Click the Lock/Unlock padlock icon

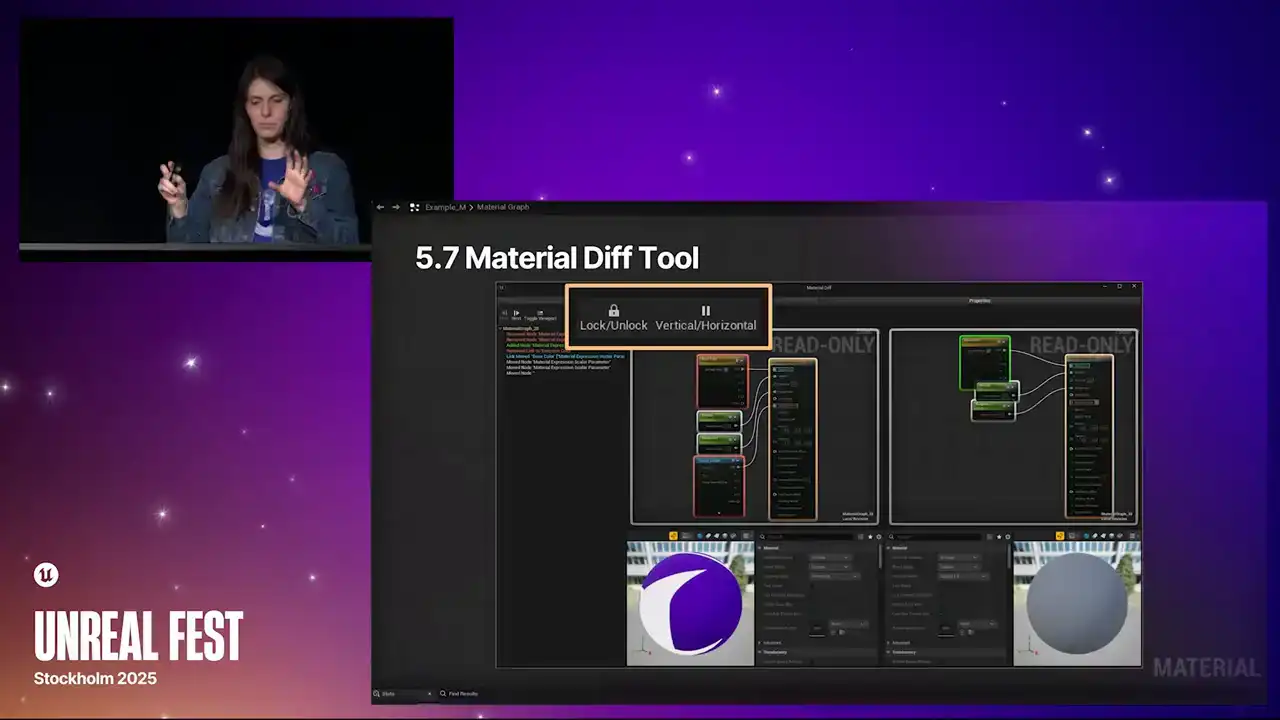(x=614, y=311)
